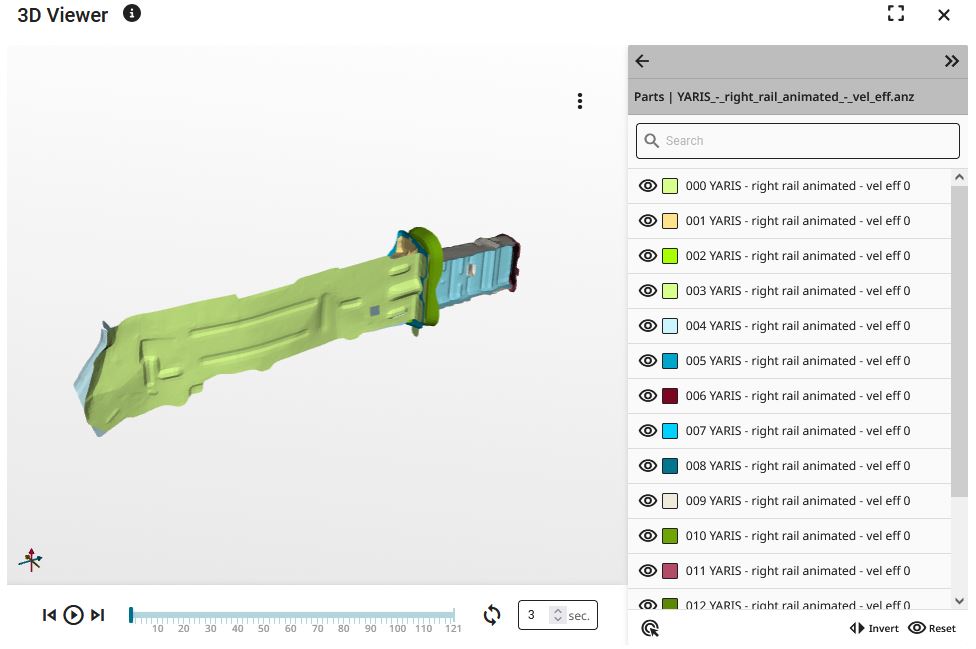Click the Reset visibility button

click(x=932, y=628)
